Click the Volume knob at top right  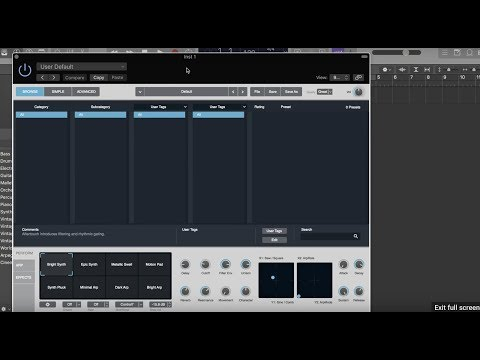[358, 92]
